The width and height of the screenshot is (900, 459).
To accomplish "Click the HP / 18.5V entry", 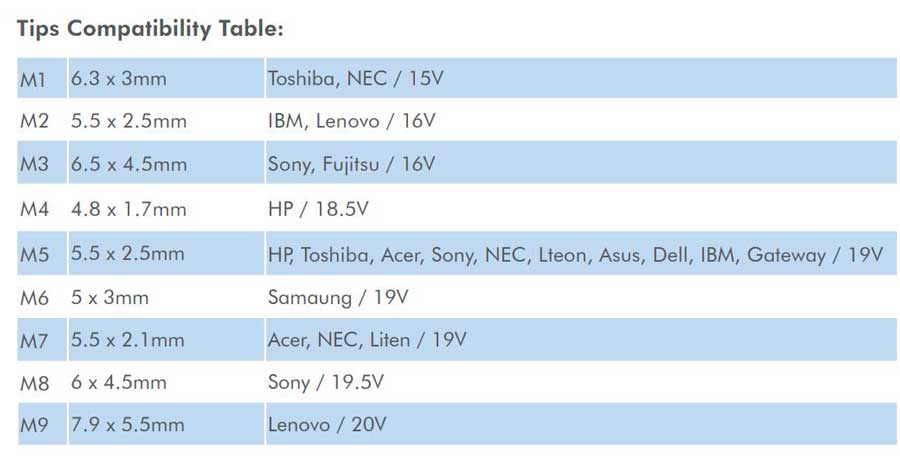I will tap(318, 209).
